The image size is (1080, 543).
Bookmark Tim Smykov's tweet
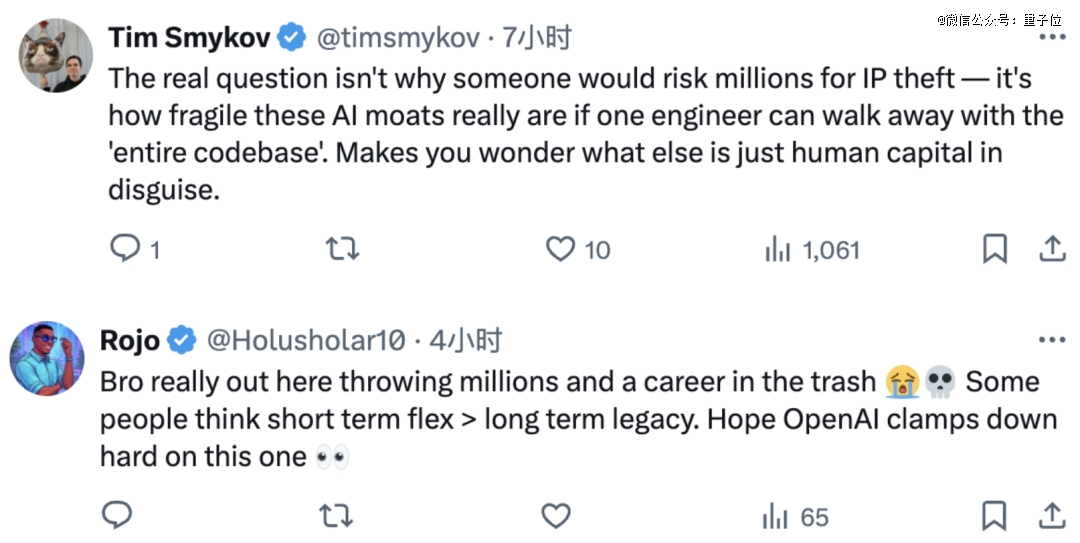pyautogui.click(x=994, y=249)
